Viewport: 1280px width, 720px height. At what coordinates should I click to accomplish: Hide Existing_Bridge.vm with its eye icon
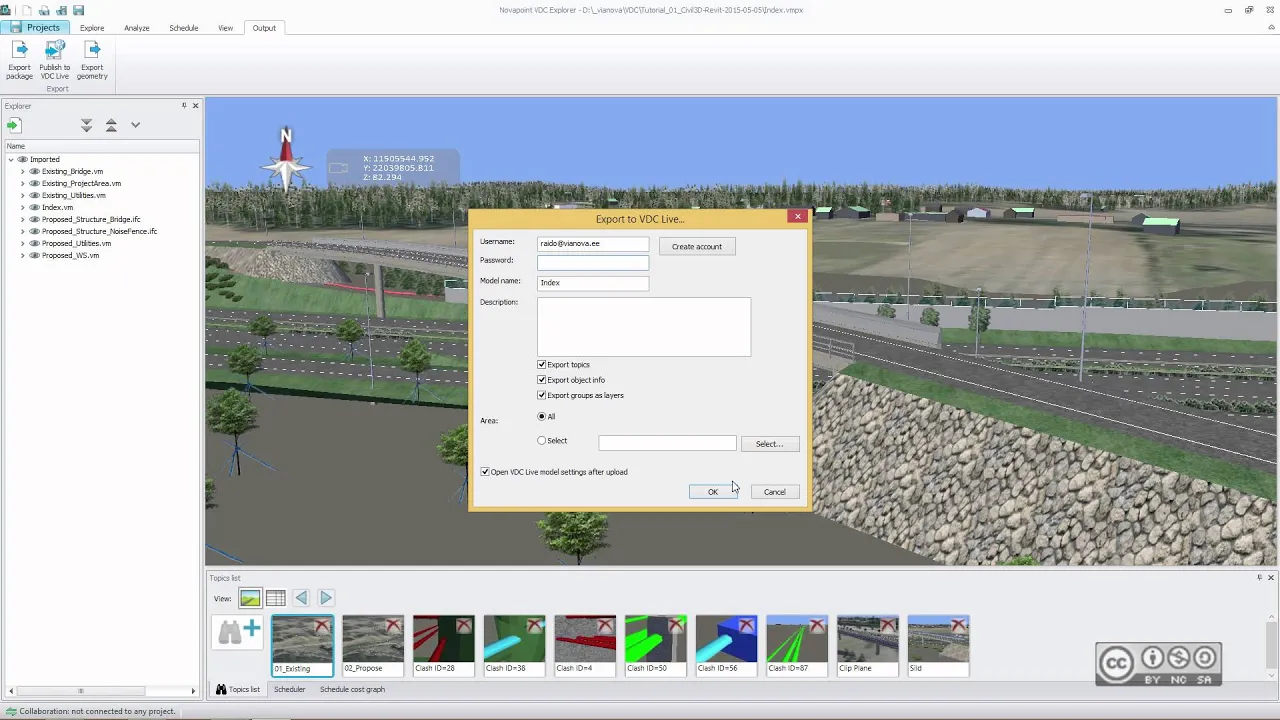pos(35,172)
